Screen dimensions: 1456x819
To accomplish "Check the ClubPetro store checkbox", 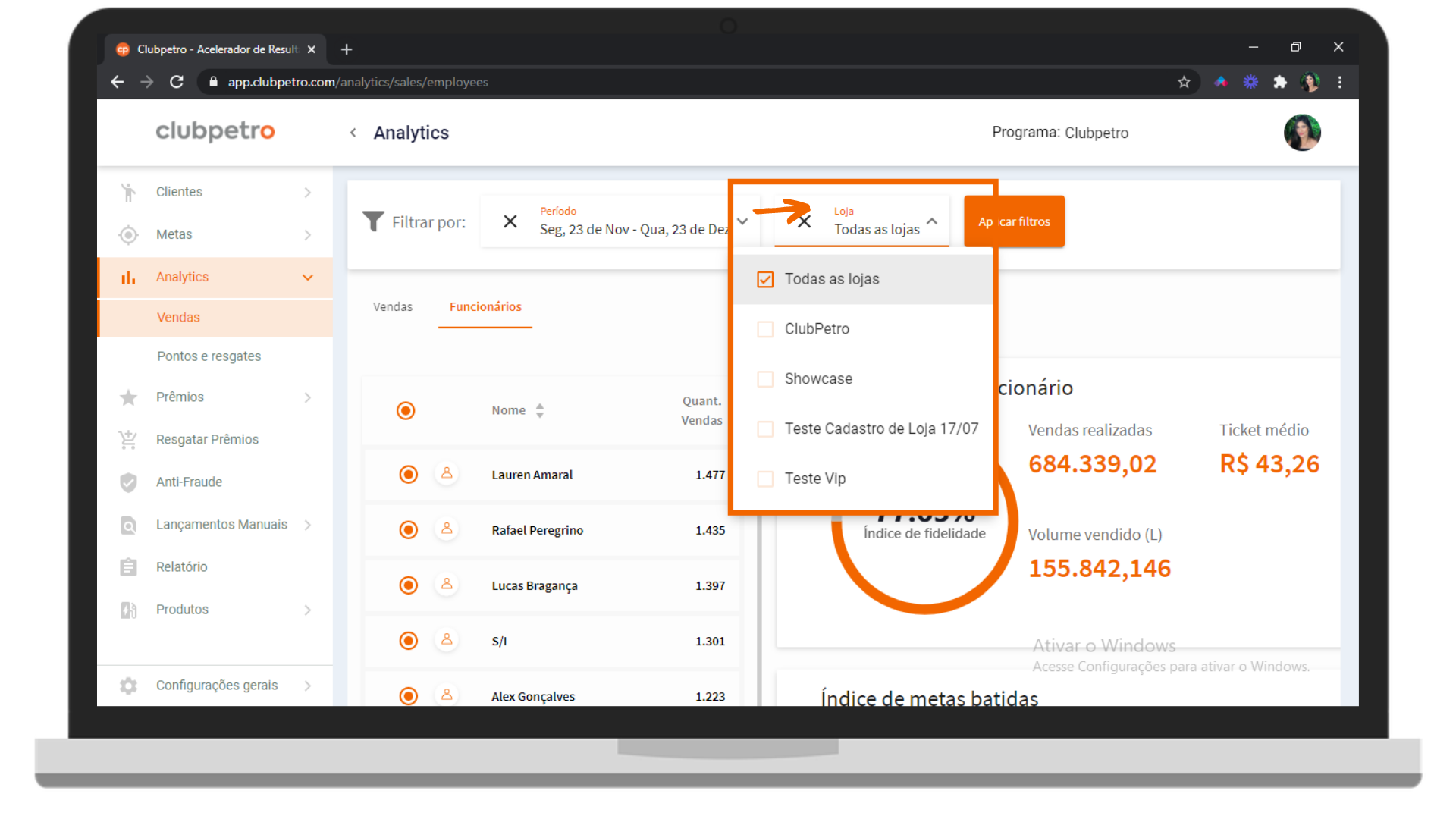I will [x=765, y=329].
